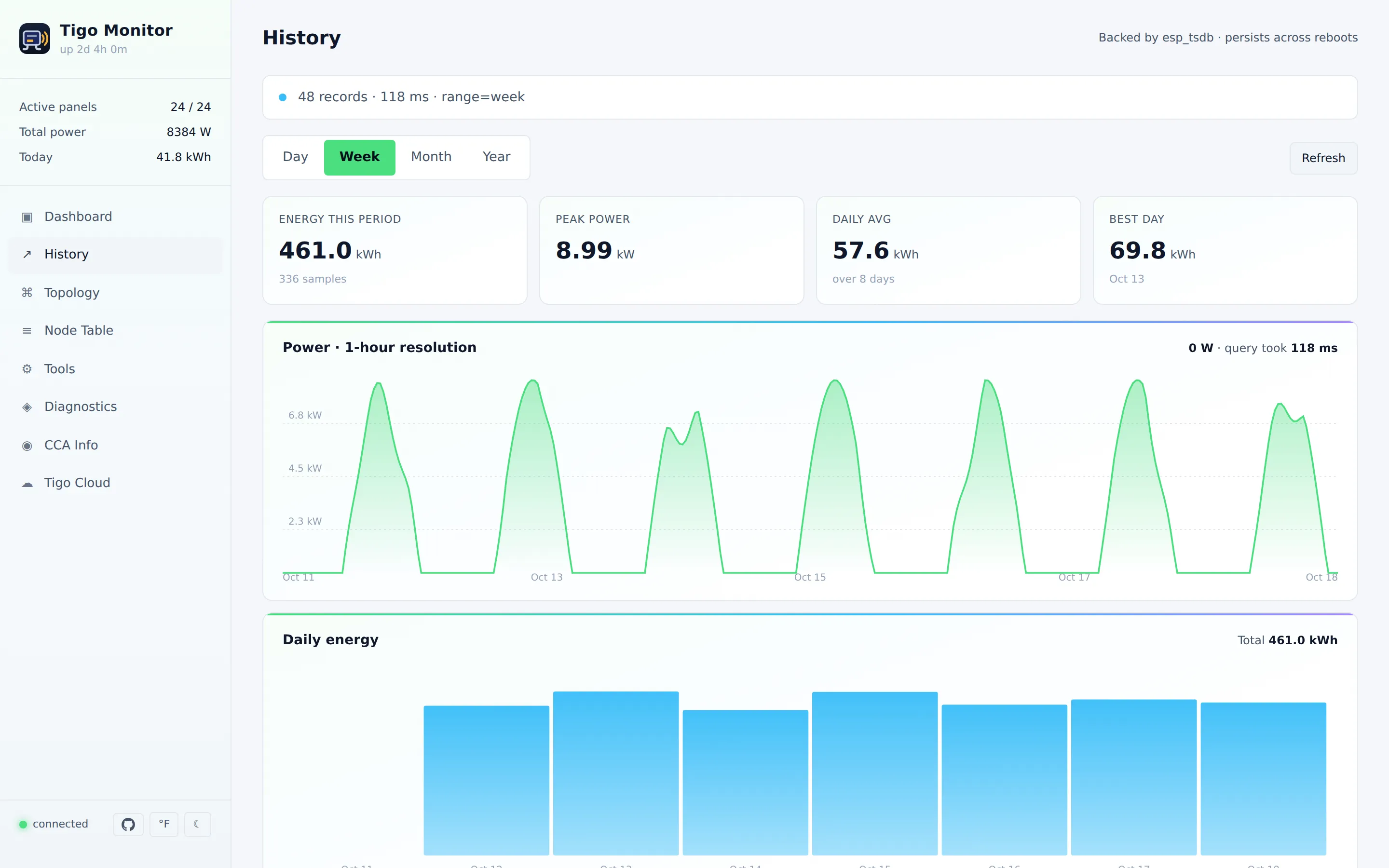Select the Week range tab
Image resolution: width=1389 pixels, height=868 pixels.
[359, 157]
